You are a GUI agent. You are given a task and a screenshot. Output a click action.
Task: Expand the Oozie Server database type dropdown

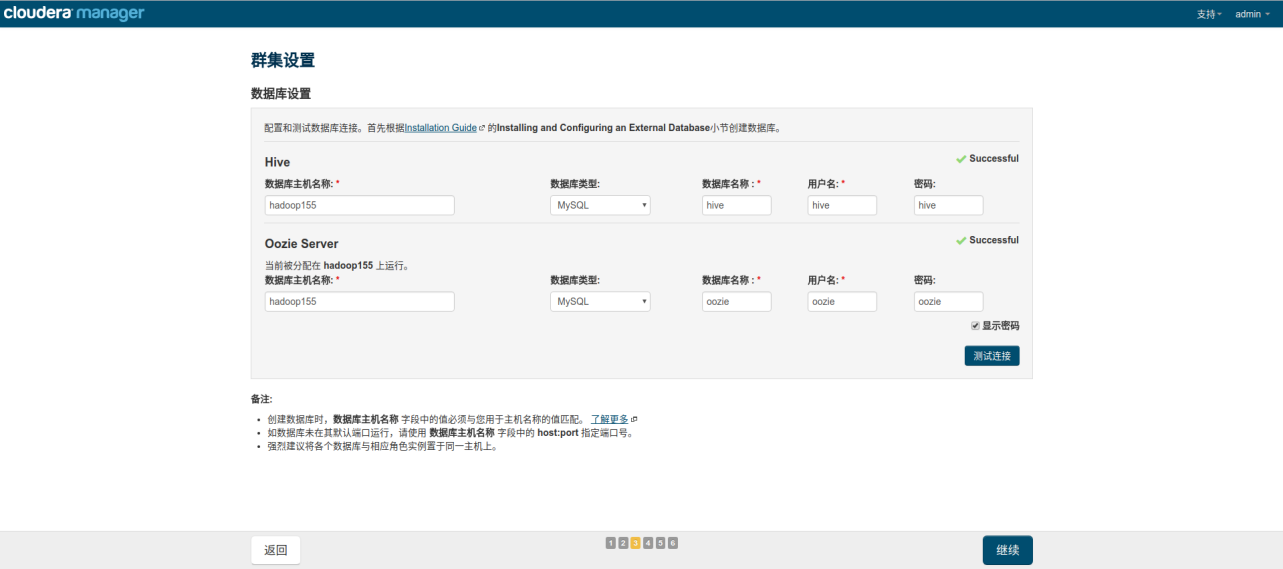[x=600, y=301]
